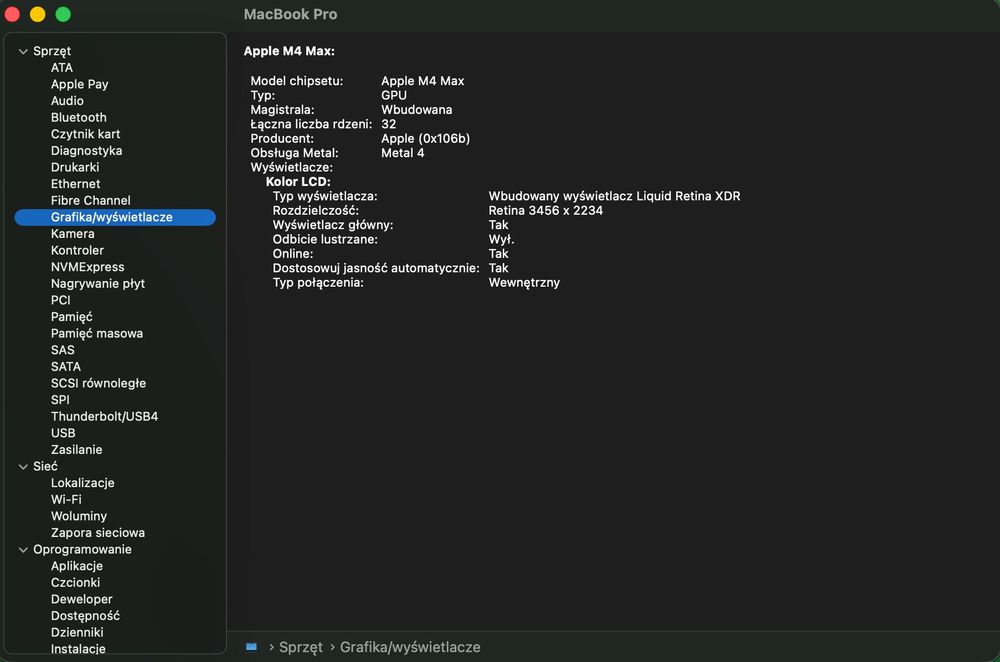Click Sprzęt in the bottom path bar
The width and height of the screenshot is (1000, 662).
(x=300, y=647)
